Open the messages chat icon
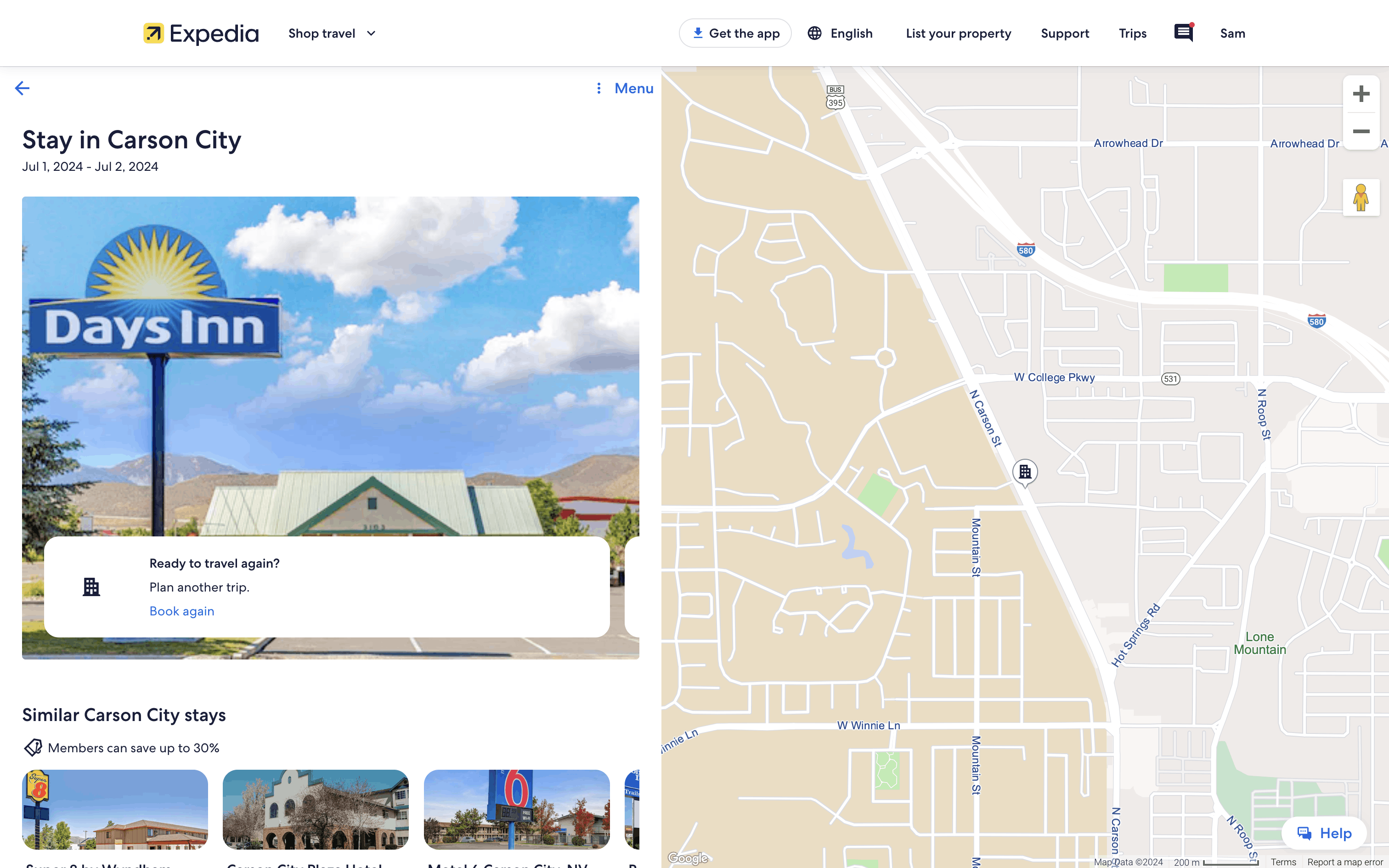 [1184, 33]
